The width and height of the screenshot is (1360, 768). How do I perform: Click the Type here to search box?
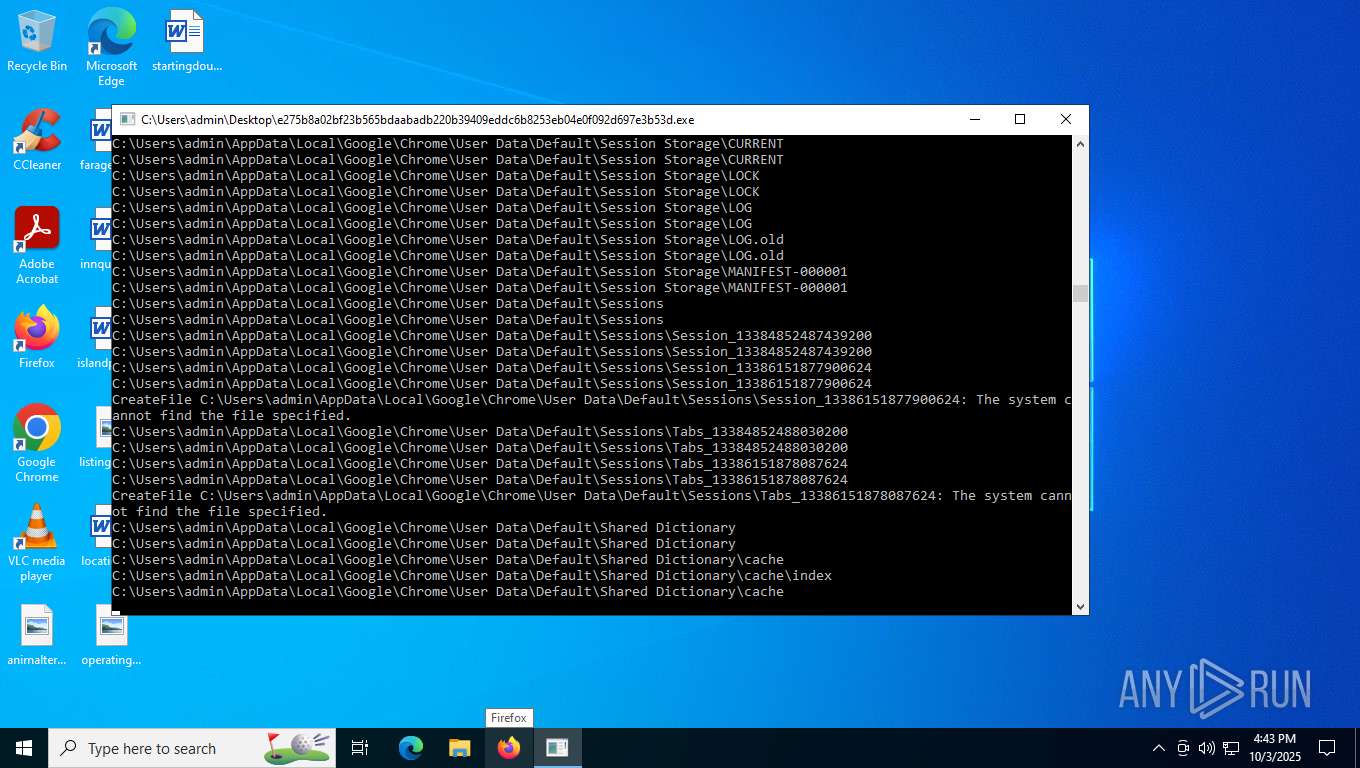[x=192, y=748]
